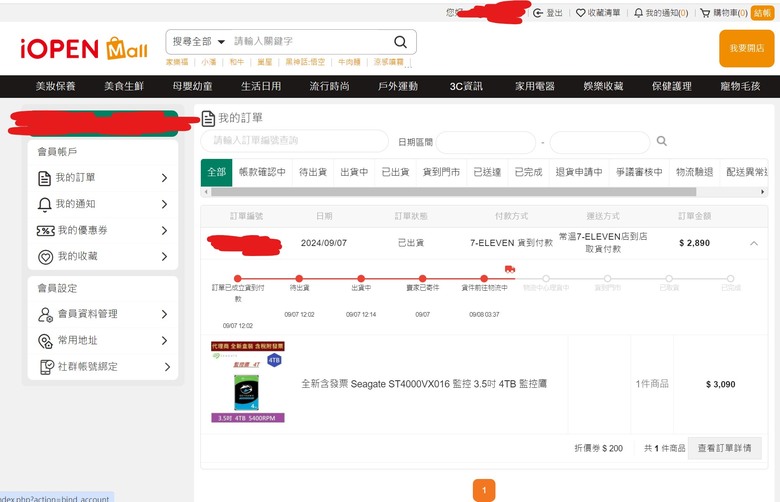Switch to the 帳款確認中 tab

pos(262,172)
